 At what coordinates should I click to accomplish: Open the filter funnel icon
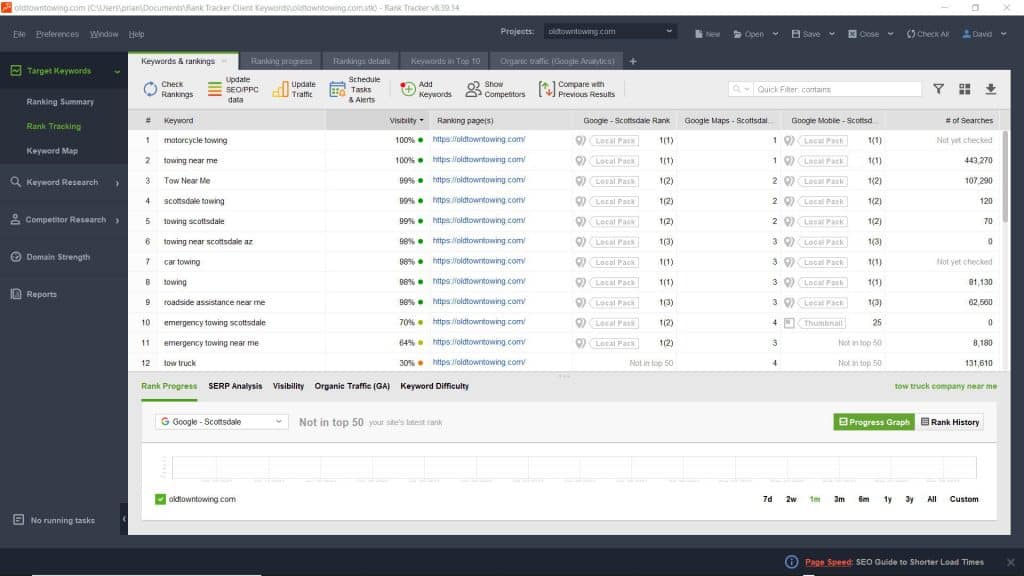(938, 89)
